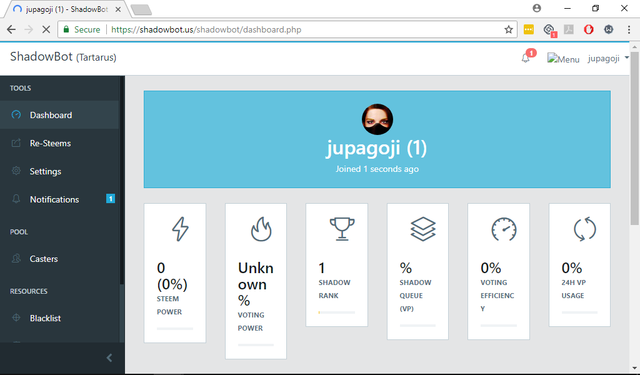Open the Blacklist resource page

pos(60,318)
